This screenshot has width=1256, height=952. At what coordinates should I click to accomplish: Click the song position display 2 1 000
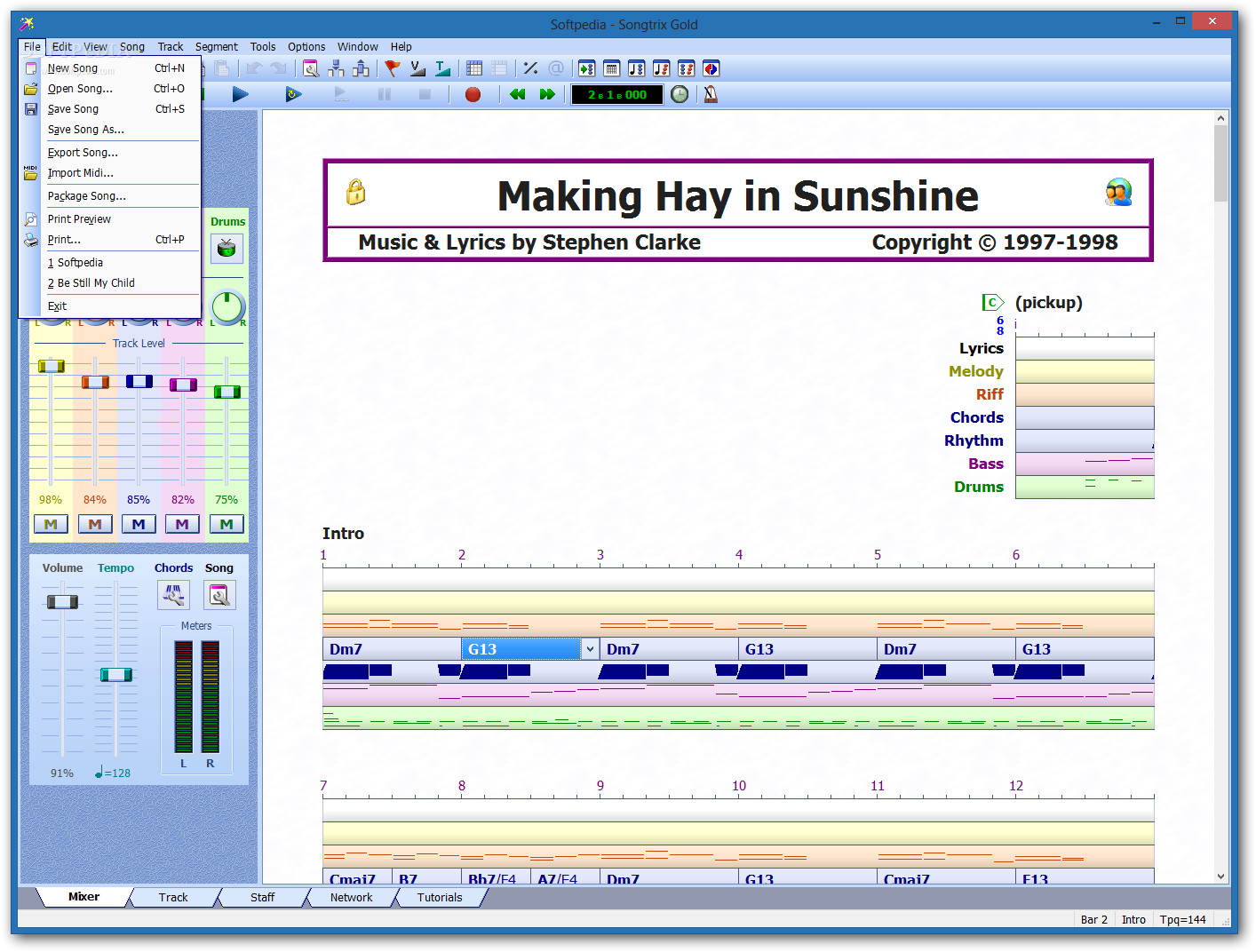coord(617,94)
